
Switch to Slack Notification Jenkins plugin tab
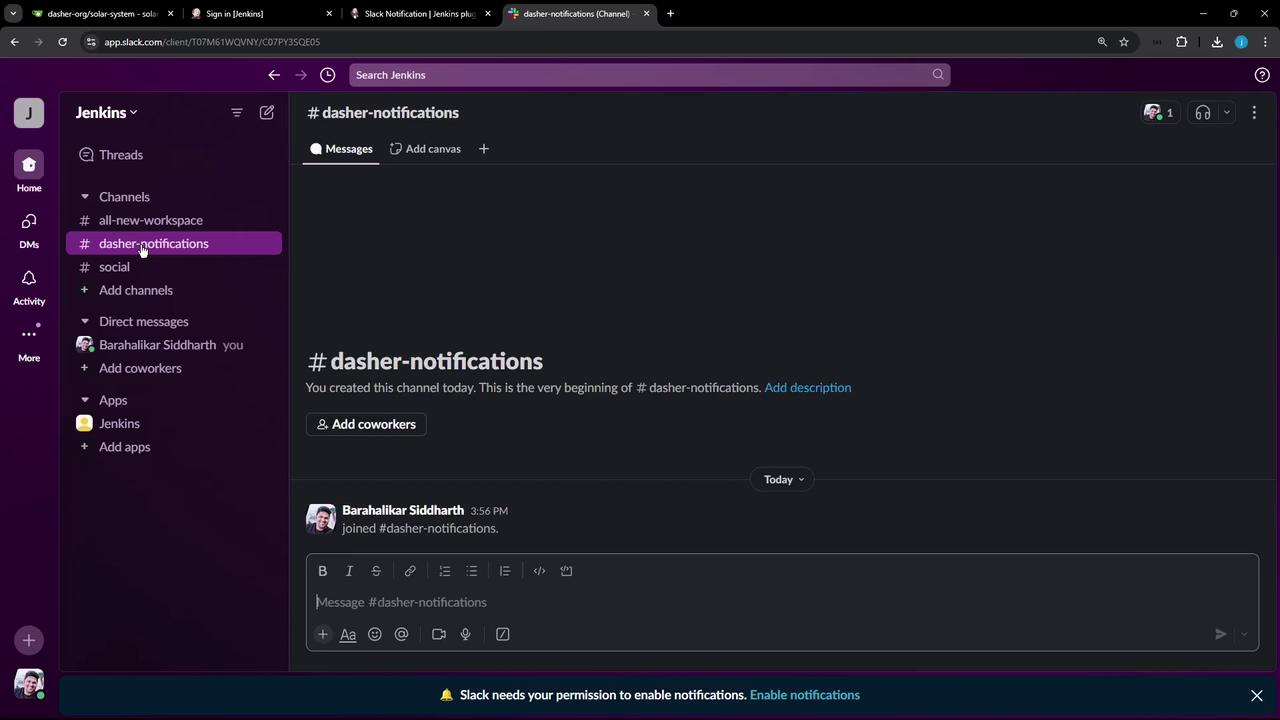(x=419, y=14)
